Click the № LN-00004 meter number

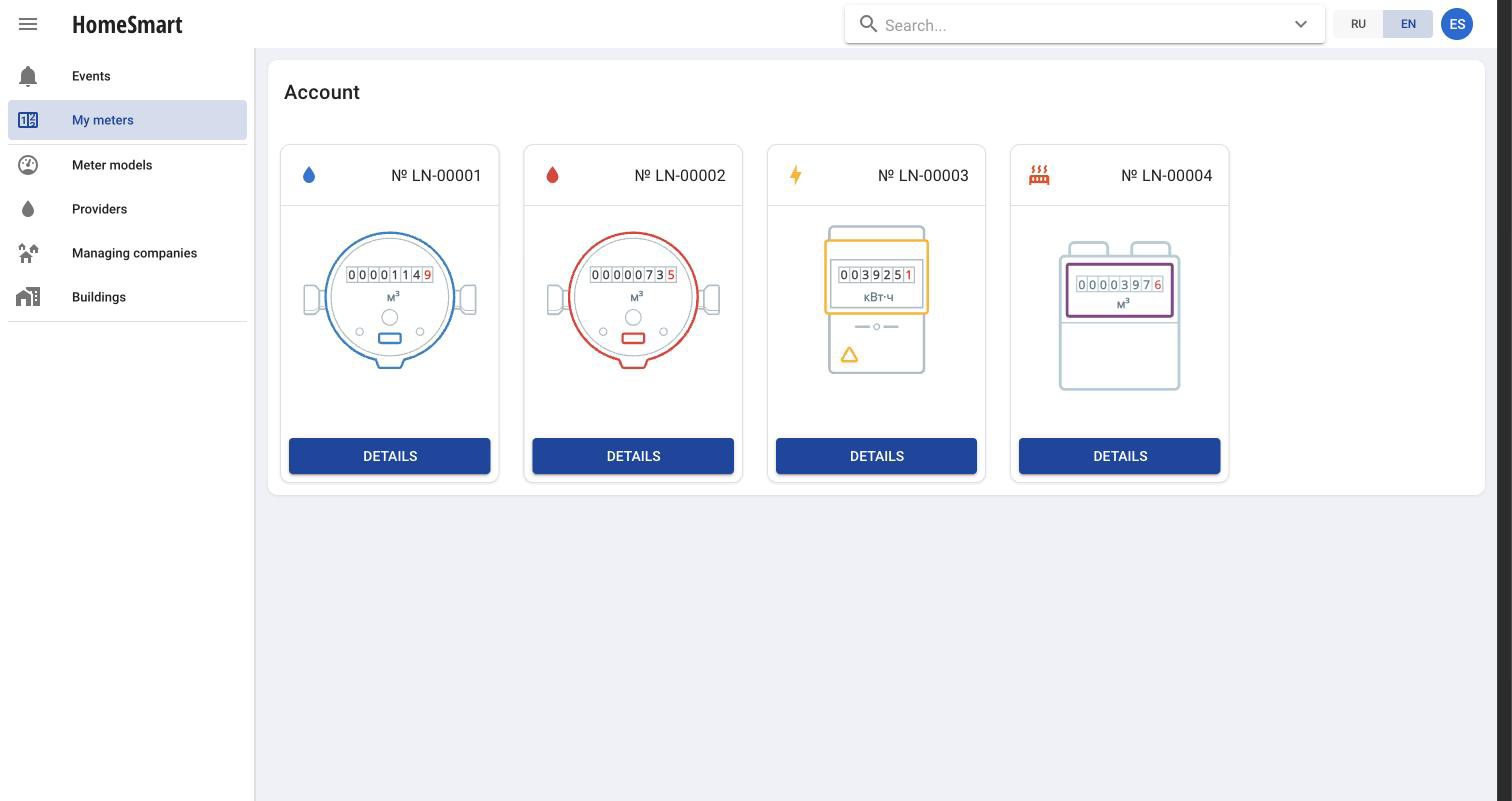pyautogui.click(x=1167, y=175)
